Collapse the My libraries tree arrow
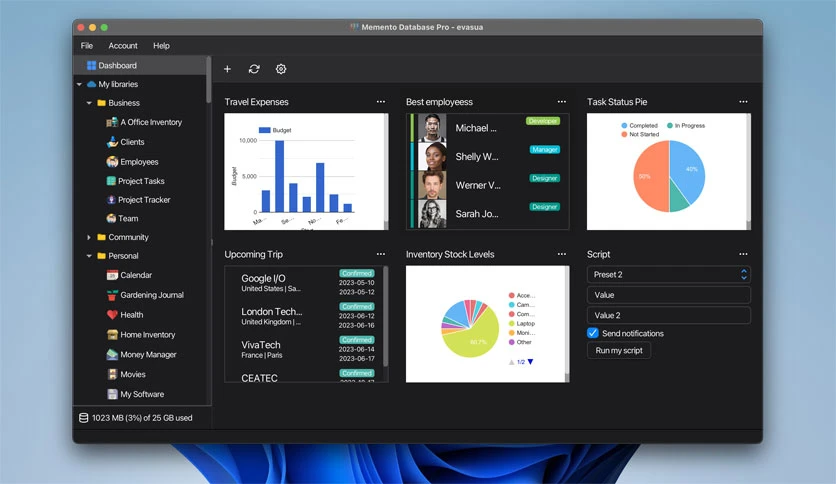836x484 pixels. coord(79,84)
